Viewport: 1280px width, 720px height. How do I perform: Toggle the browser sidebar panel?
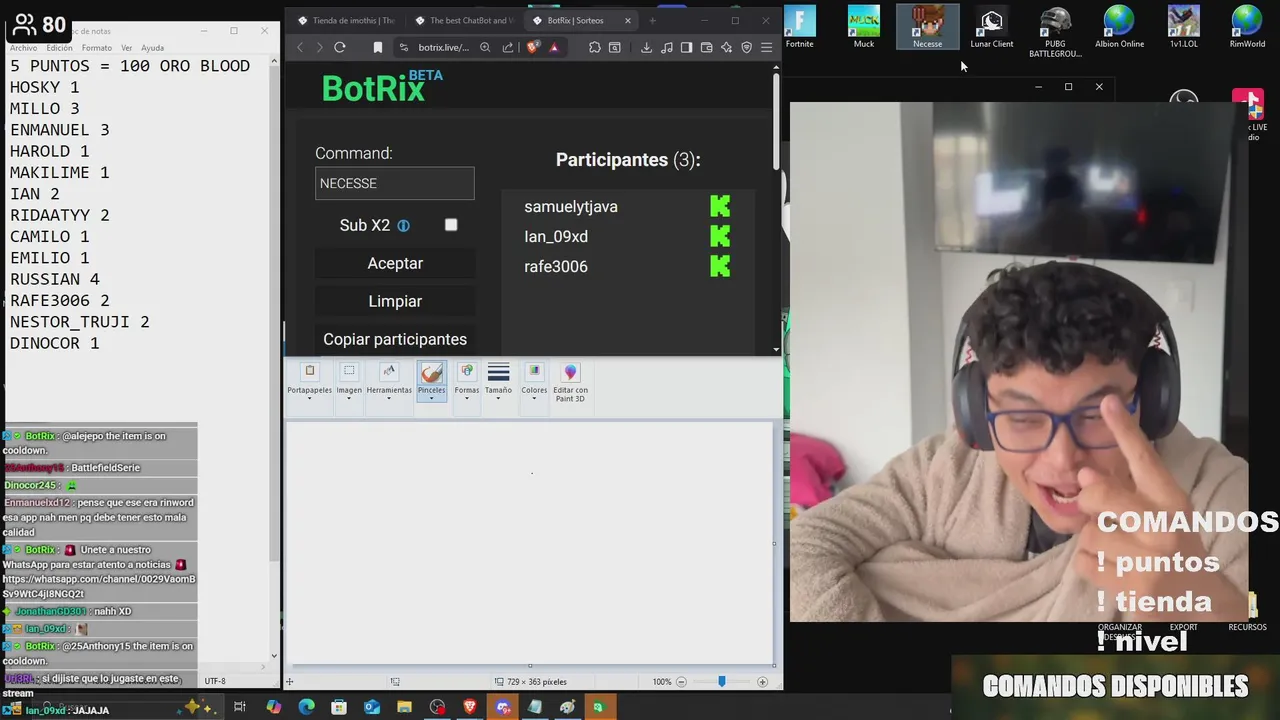[686, 47]
